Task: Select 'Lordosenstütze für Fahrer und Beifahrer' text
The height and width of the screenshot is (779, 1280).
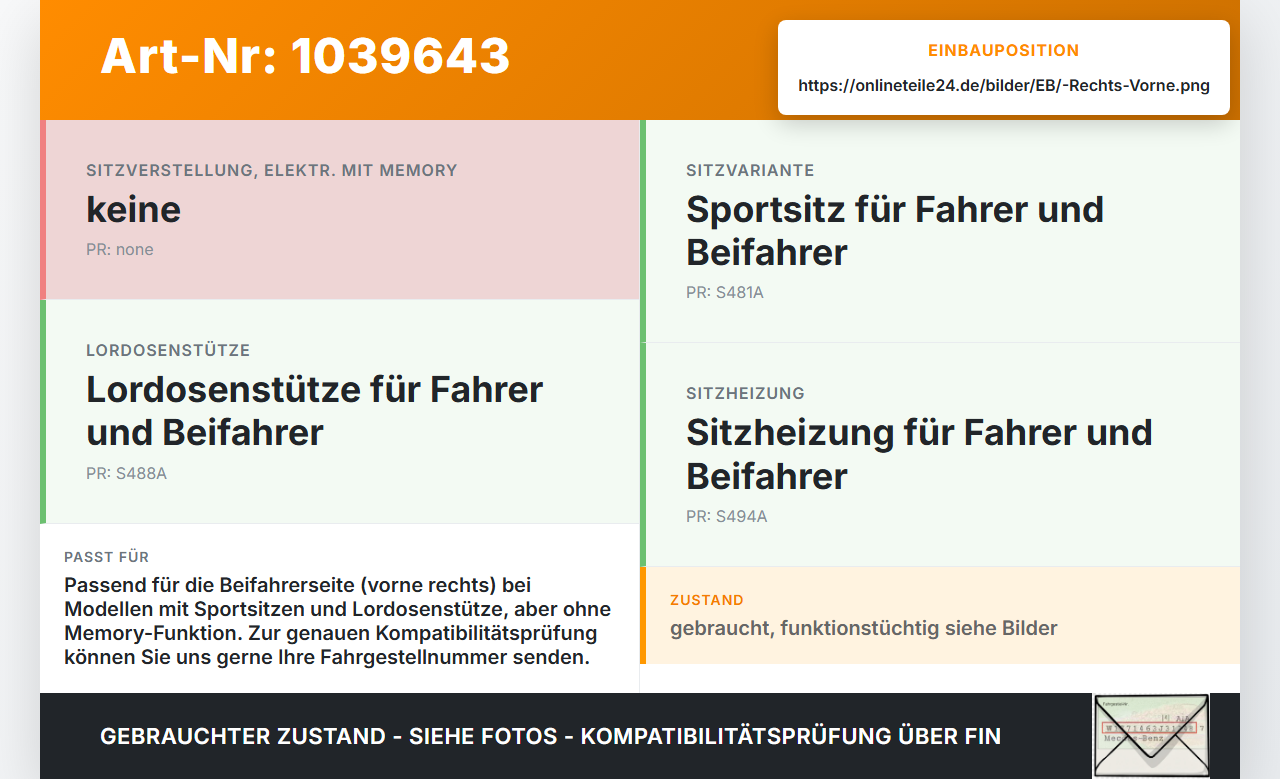Action: [314, 410]
